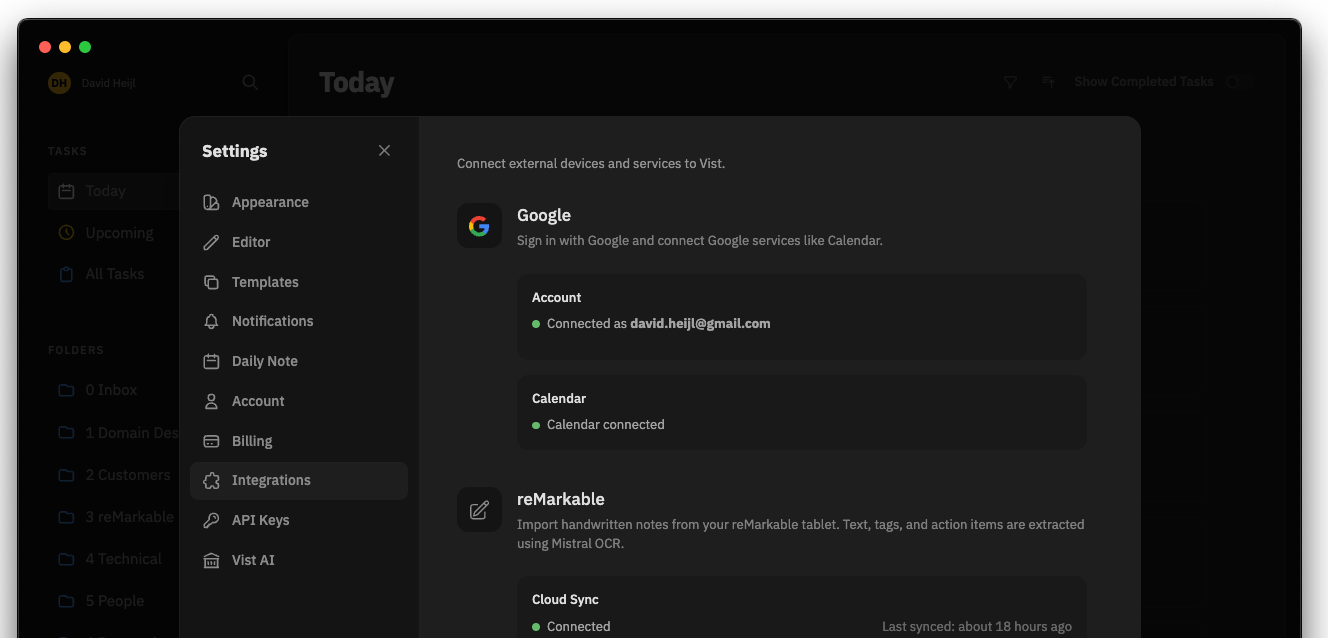The image size is (1328, 638).
Task: Click the connected Gmail address
Action: point(700,323)
